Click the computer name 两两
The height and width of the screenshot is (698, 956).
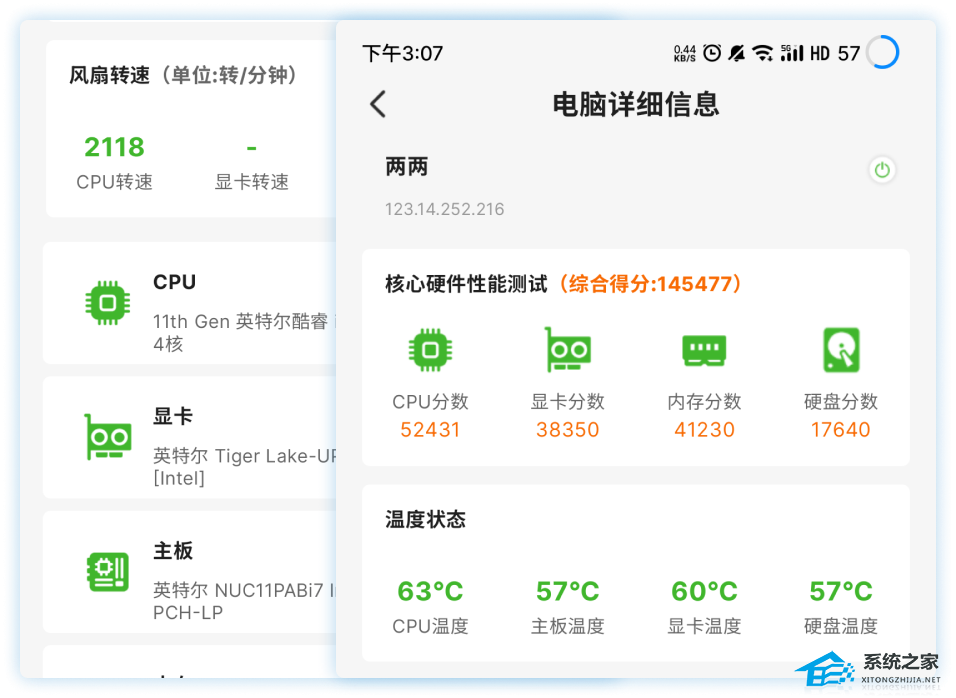pos(407,166)
